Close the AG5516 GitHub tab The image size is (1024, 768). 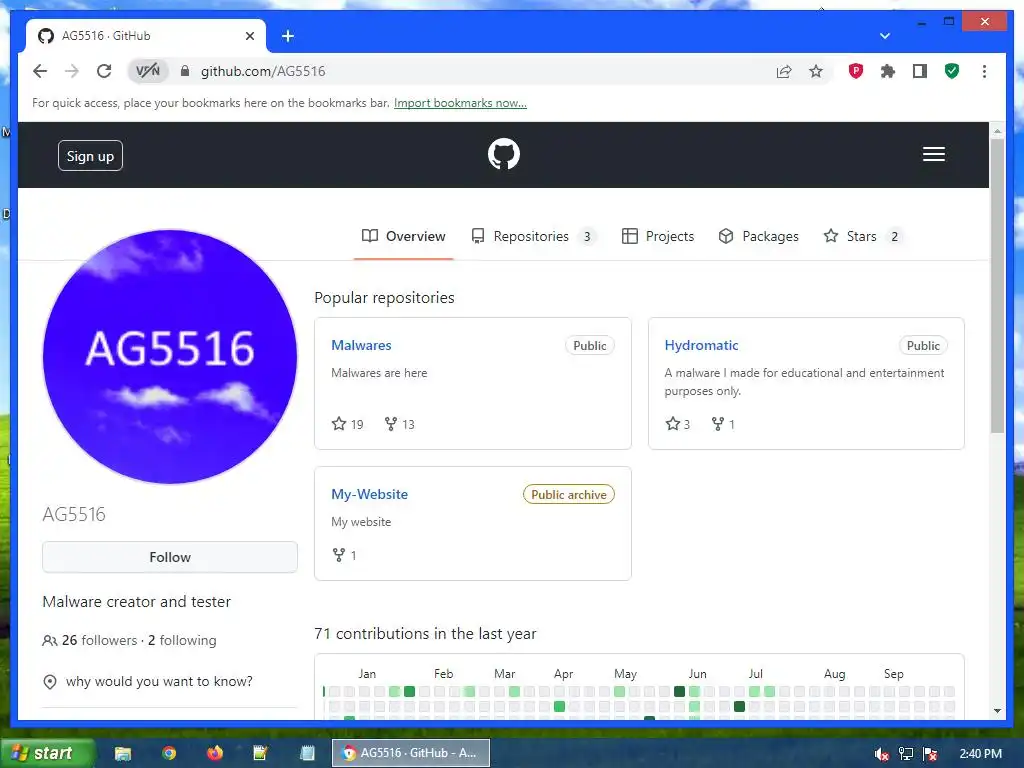[x=249, y=36]
